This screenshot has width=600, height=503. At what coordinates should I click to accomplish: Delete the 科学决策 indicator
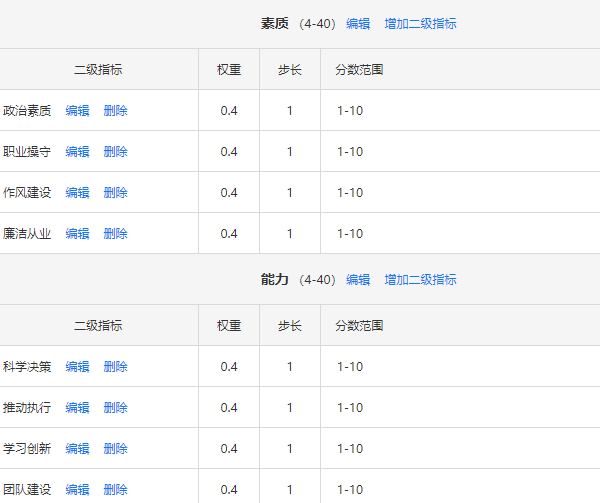coord(116,366)
